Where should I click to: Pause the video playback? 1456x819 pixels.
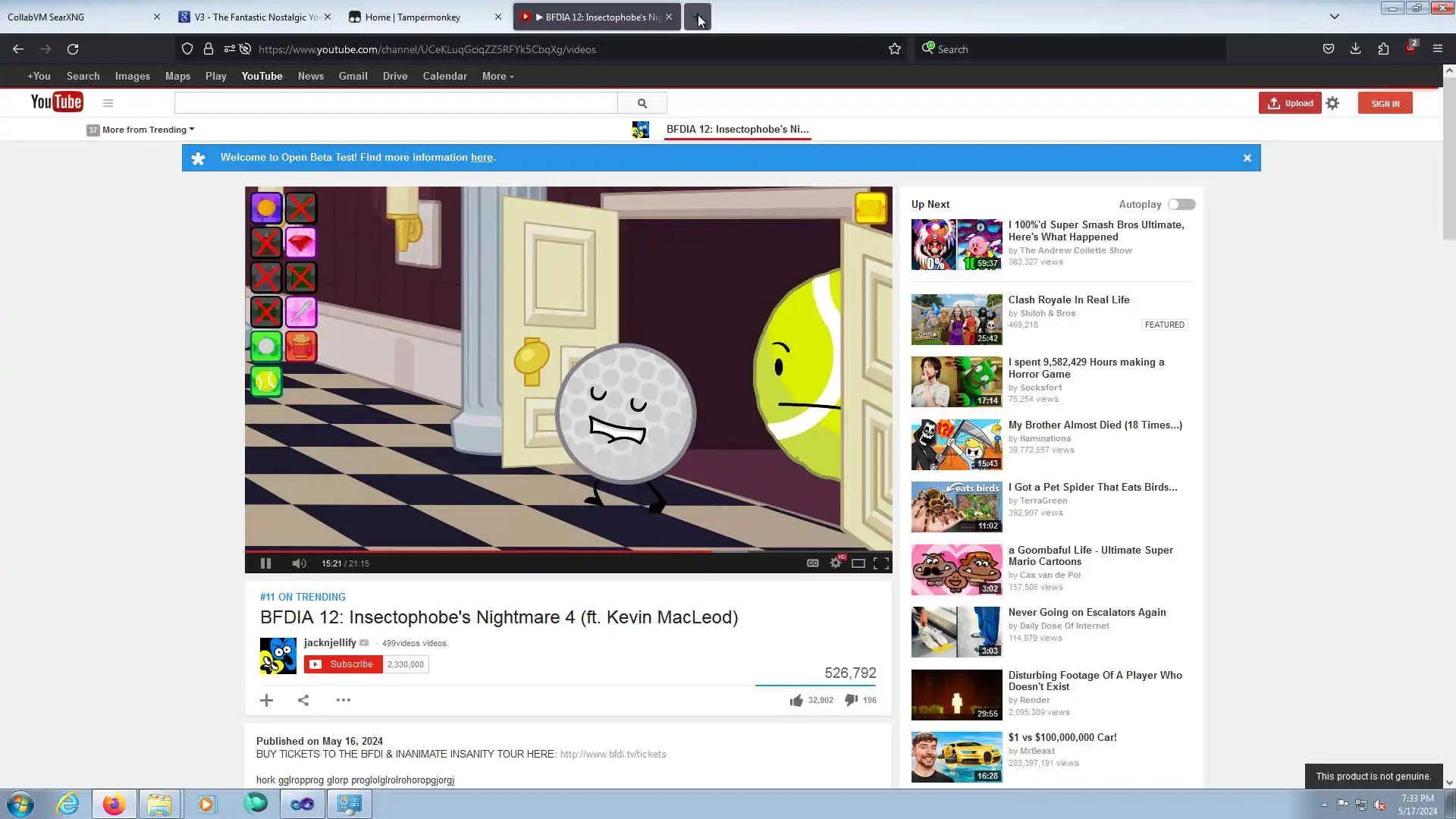[x=265, y=563]
